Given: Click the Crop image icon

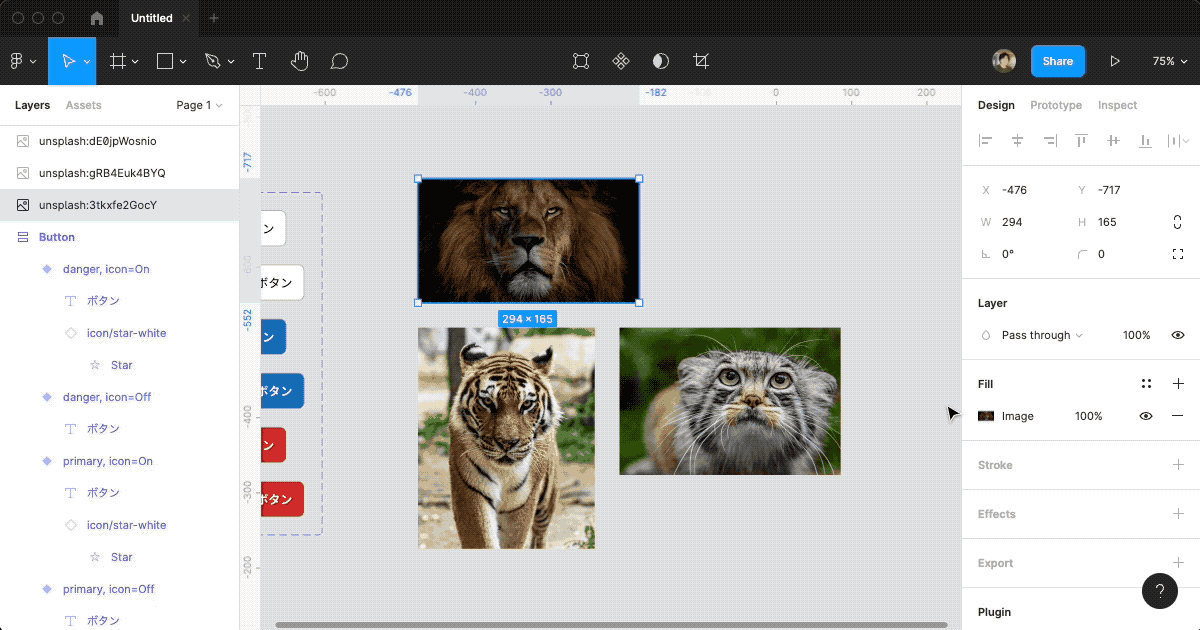Looking at the screenshot, I should [701, 61].
